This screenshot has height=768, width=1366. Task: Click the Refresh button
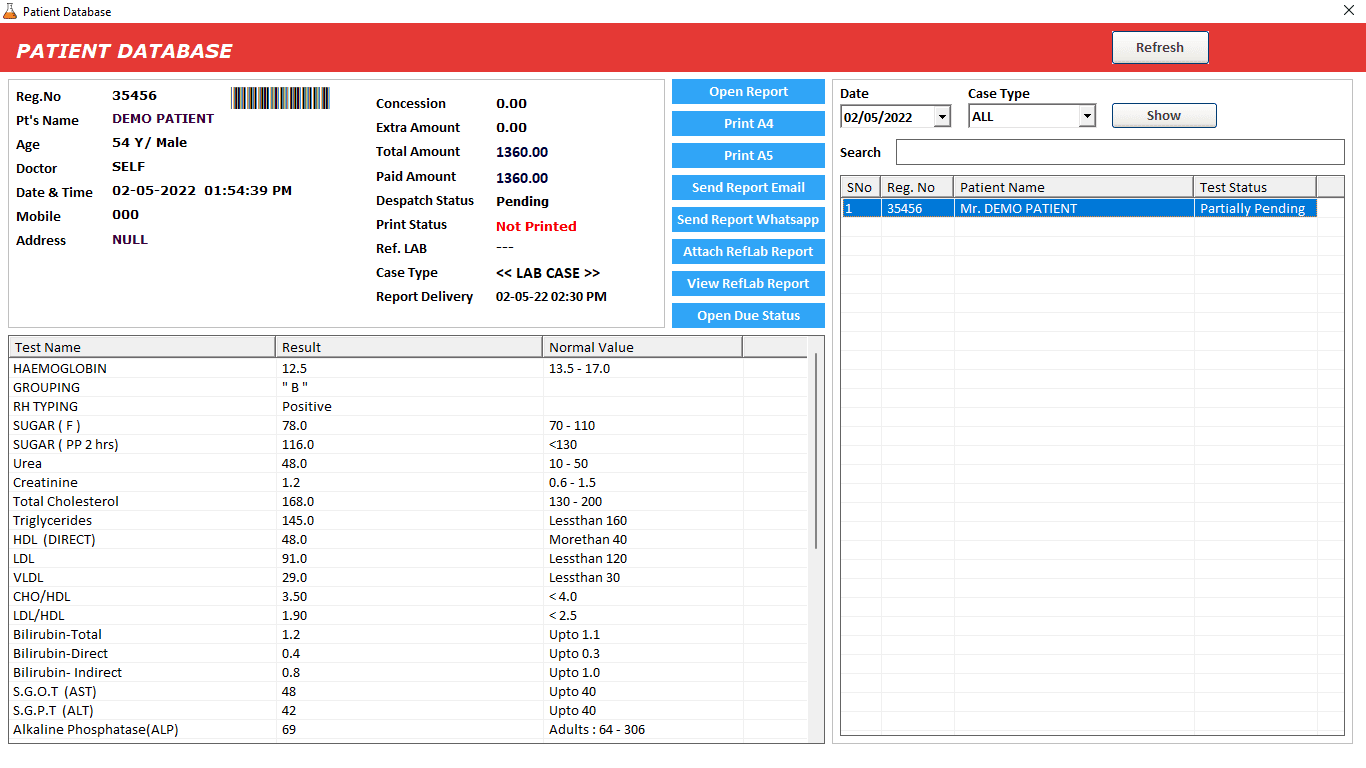click(1160, 47)
